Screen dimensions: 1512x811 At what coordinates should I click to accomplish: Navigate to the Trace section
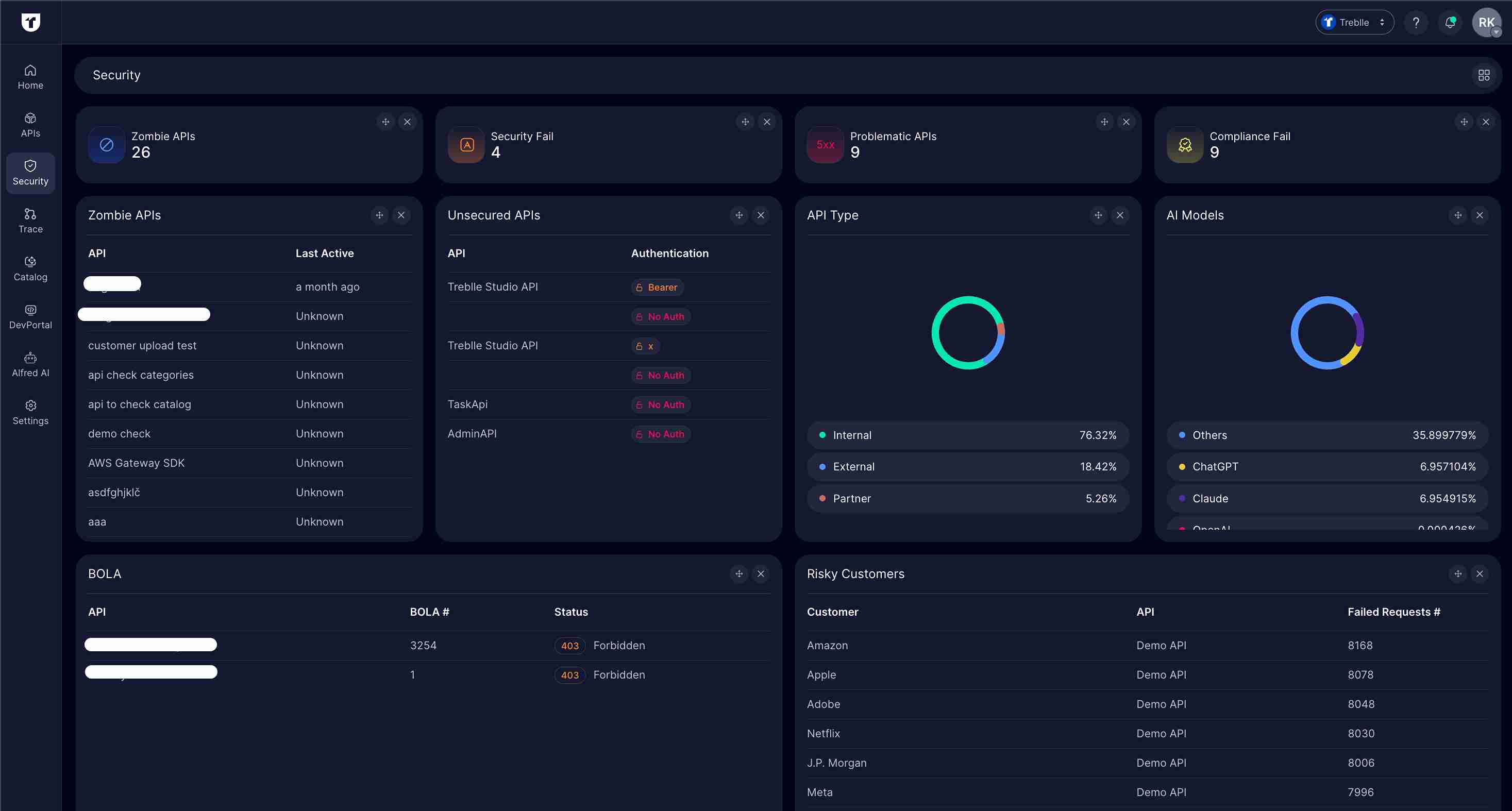pos(30,219)
